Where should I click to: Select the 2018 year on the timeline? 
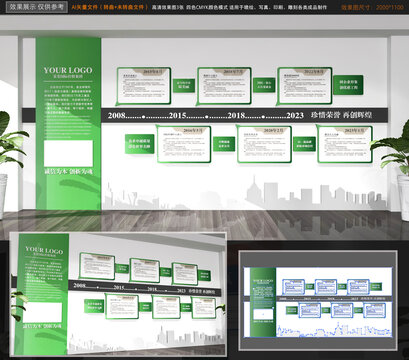236,116
